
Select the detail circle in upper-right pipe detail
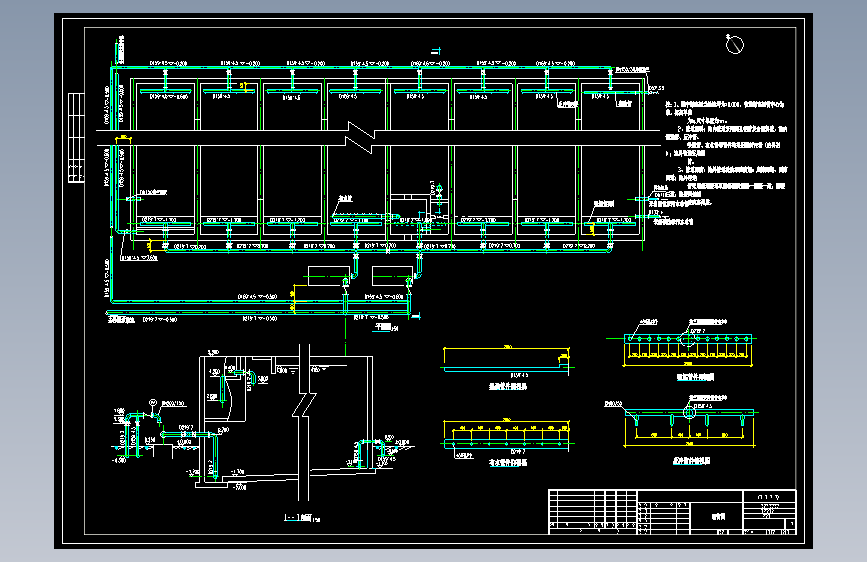[x=688, y=338]
